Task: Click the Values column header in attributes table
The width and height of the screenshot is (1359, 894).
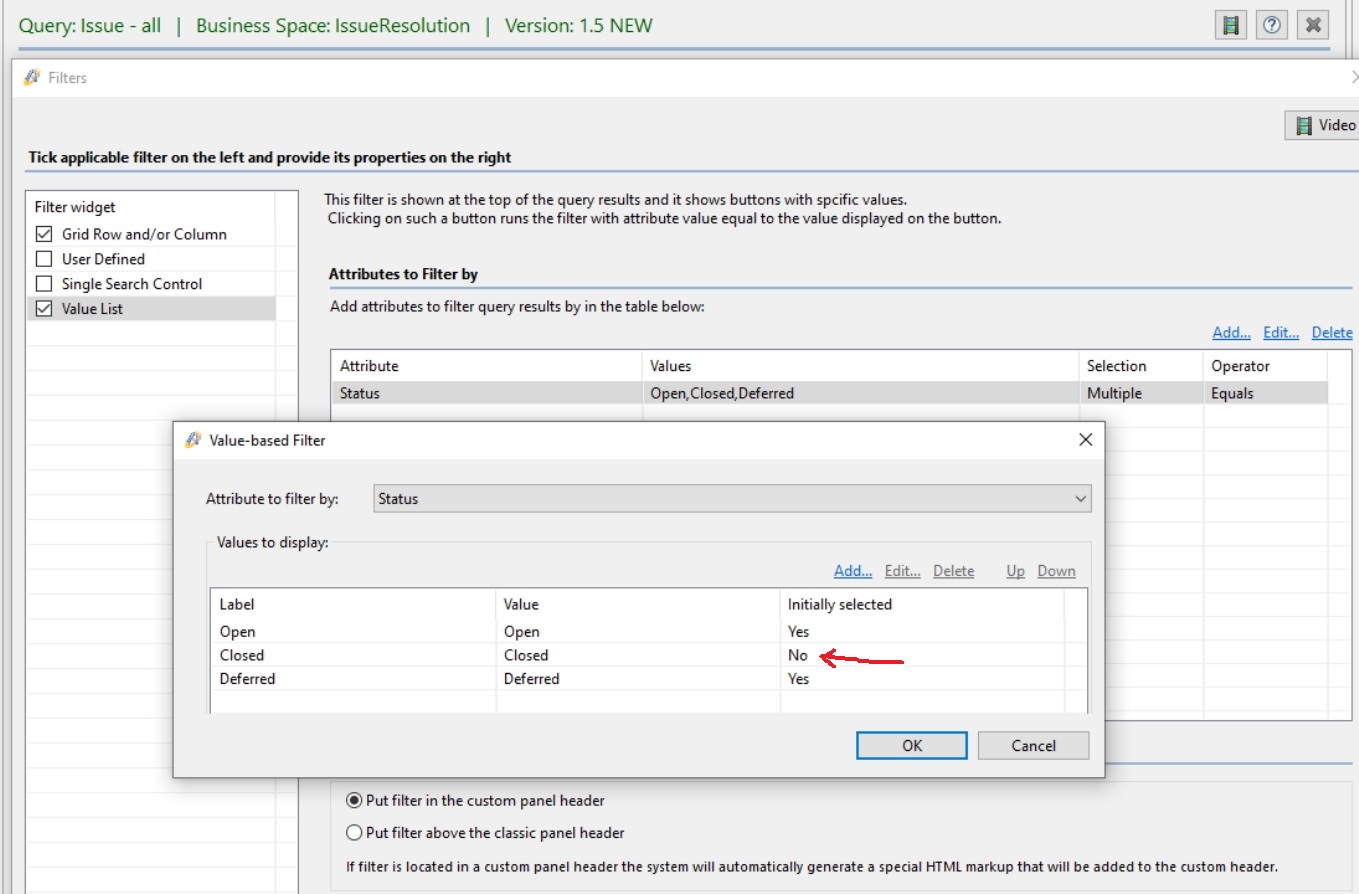Action: (x=860, y=366)
